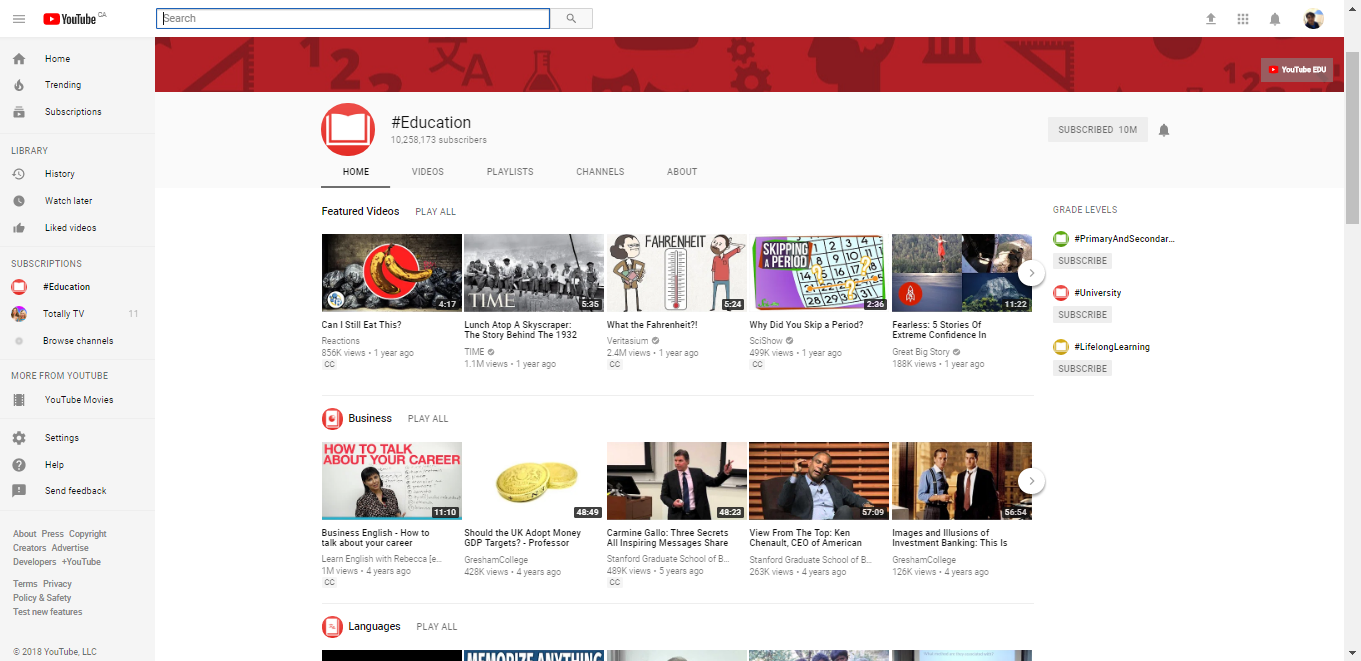Image resolution: width=1361 pixels, height=661 pixels.
Task: Open the hamburger guide menu
Action: click(x=19, y=19)
